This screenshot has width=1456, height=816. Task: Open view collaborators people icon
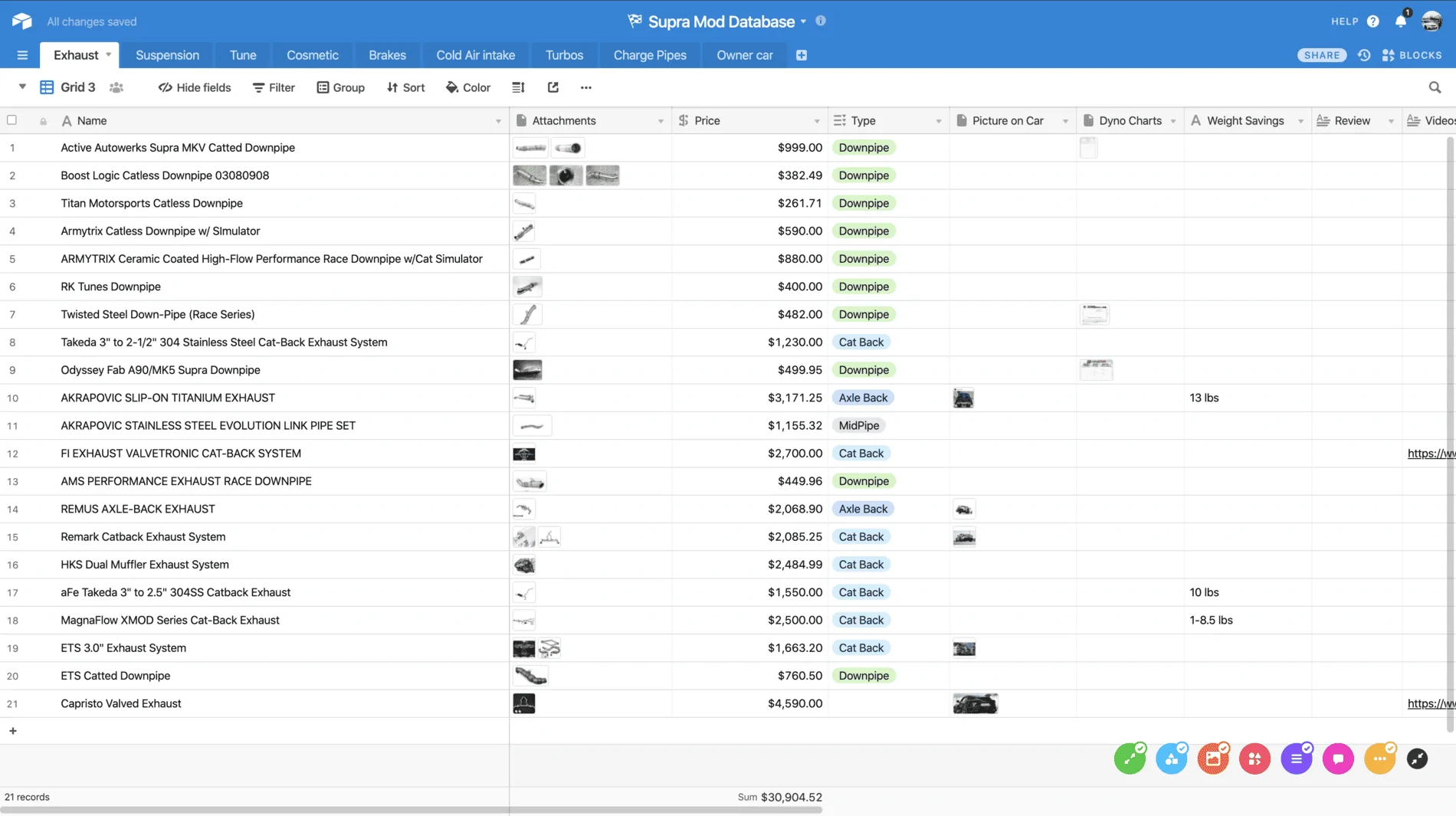coord(116,87)
